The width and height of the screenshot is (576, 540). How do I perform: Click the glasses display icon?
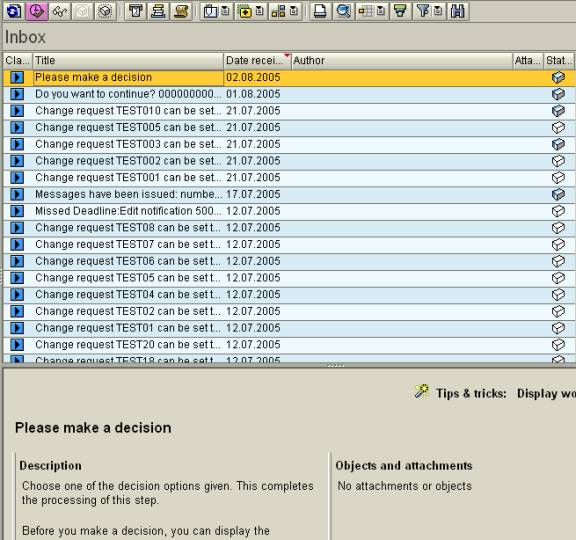coord(60,11)
